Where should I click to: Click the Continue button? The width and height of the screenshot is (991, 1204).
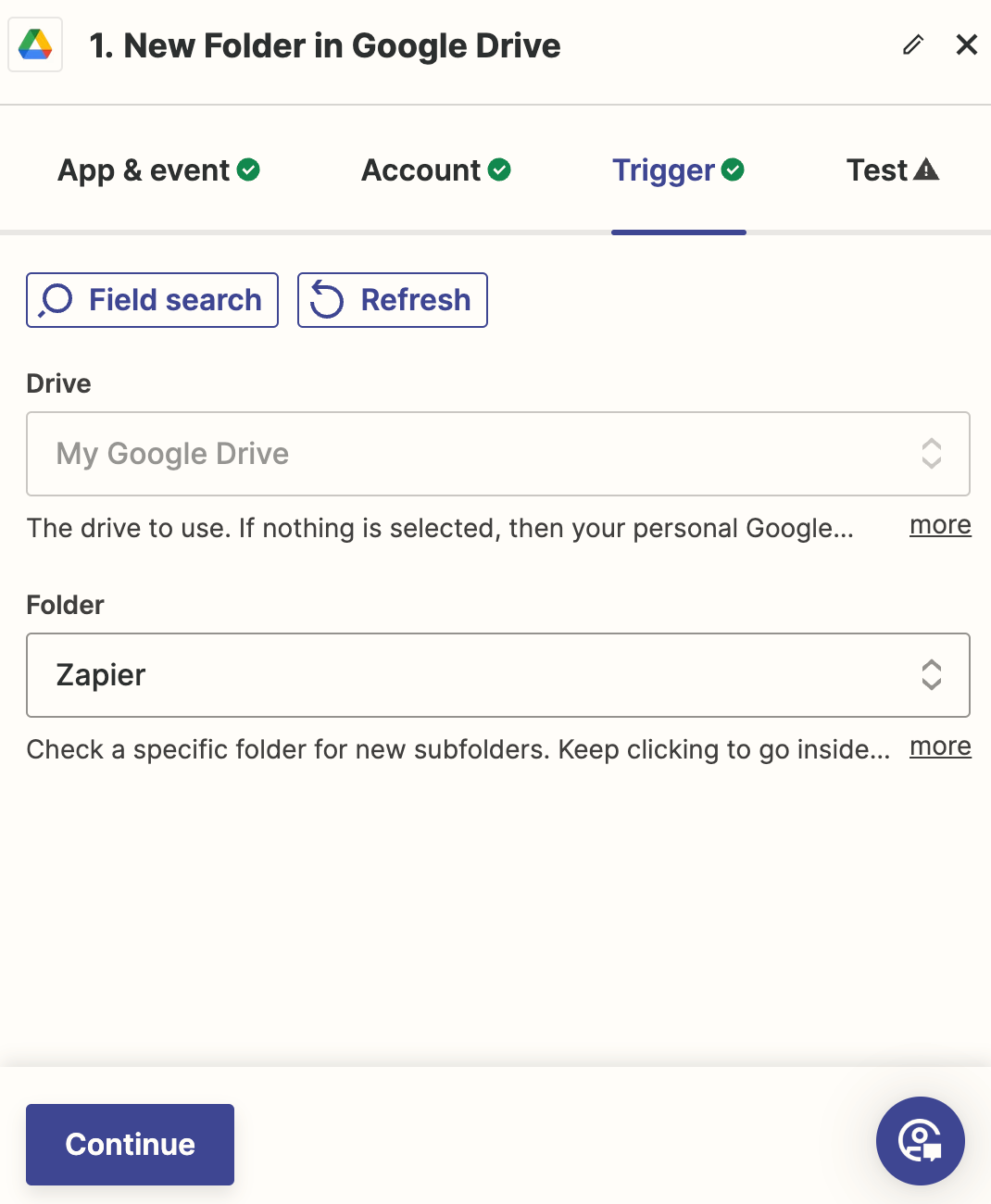click(130, 1145)
